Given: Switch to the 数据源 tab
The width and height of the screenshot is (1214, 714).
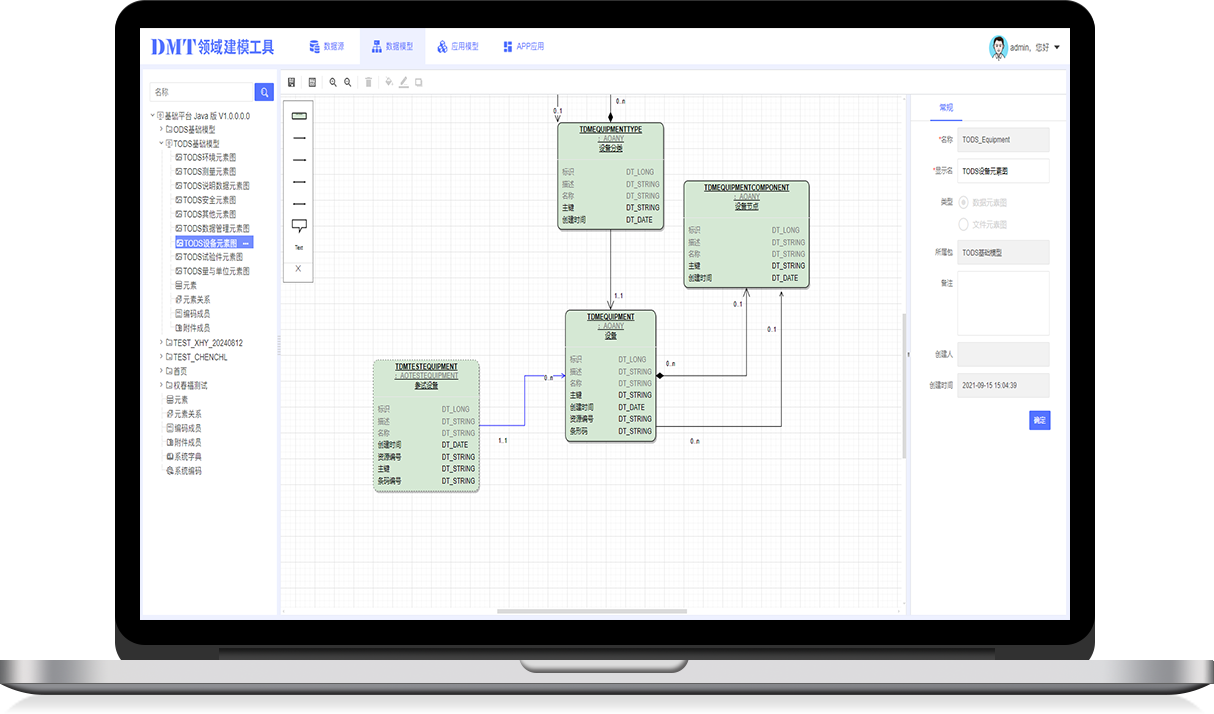Looking at the screenshot, I should 326,47.
